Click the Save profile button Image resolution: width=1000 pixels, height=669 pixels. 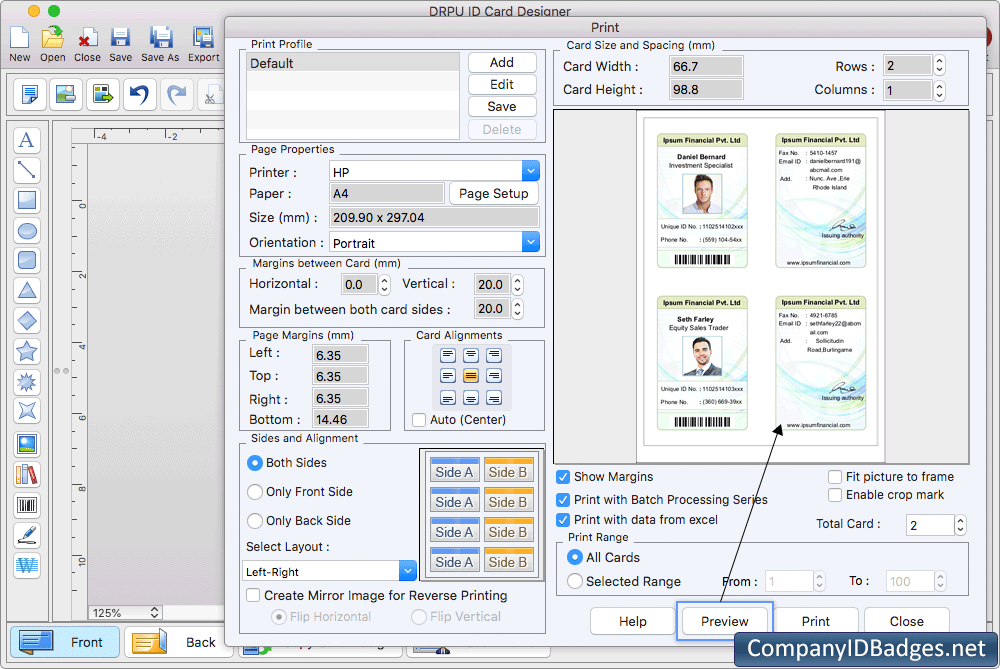(x=502, y=107)
